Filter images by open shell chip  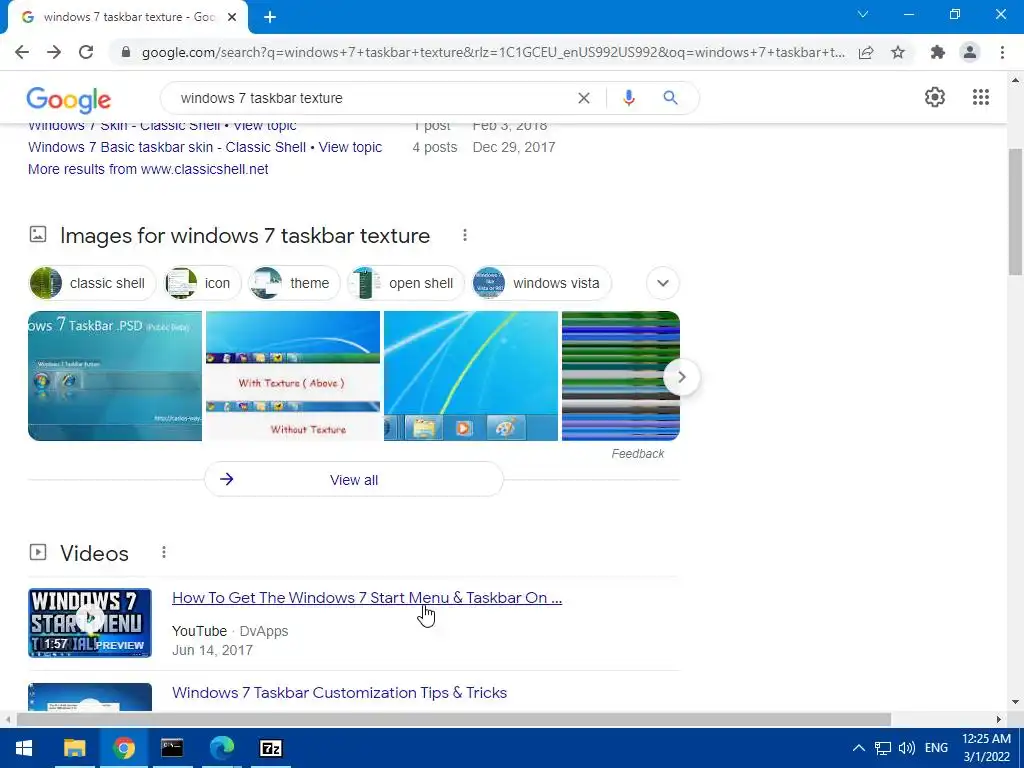click(x=406, y=283)
